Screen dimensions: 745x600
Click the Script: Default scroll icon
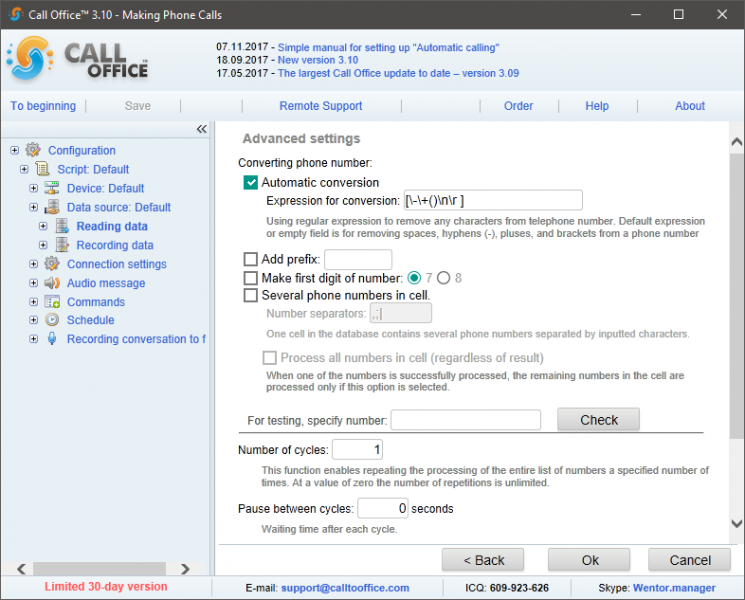click(42, 169)
